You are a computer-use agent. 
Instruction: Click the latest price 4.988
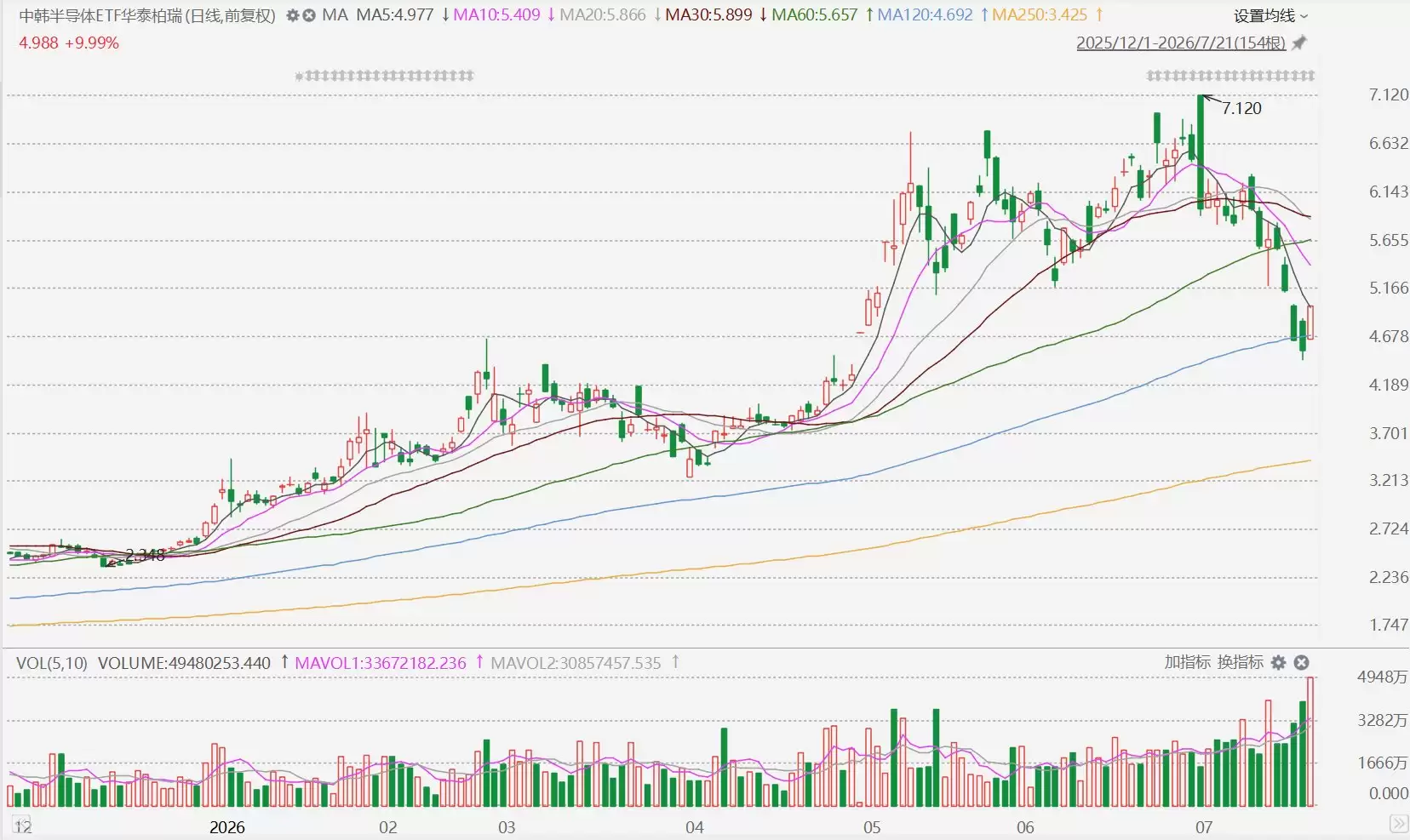[x=38, y=43]
